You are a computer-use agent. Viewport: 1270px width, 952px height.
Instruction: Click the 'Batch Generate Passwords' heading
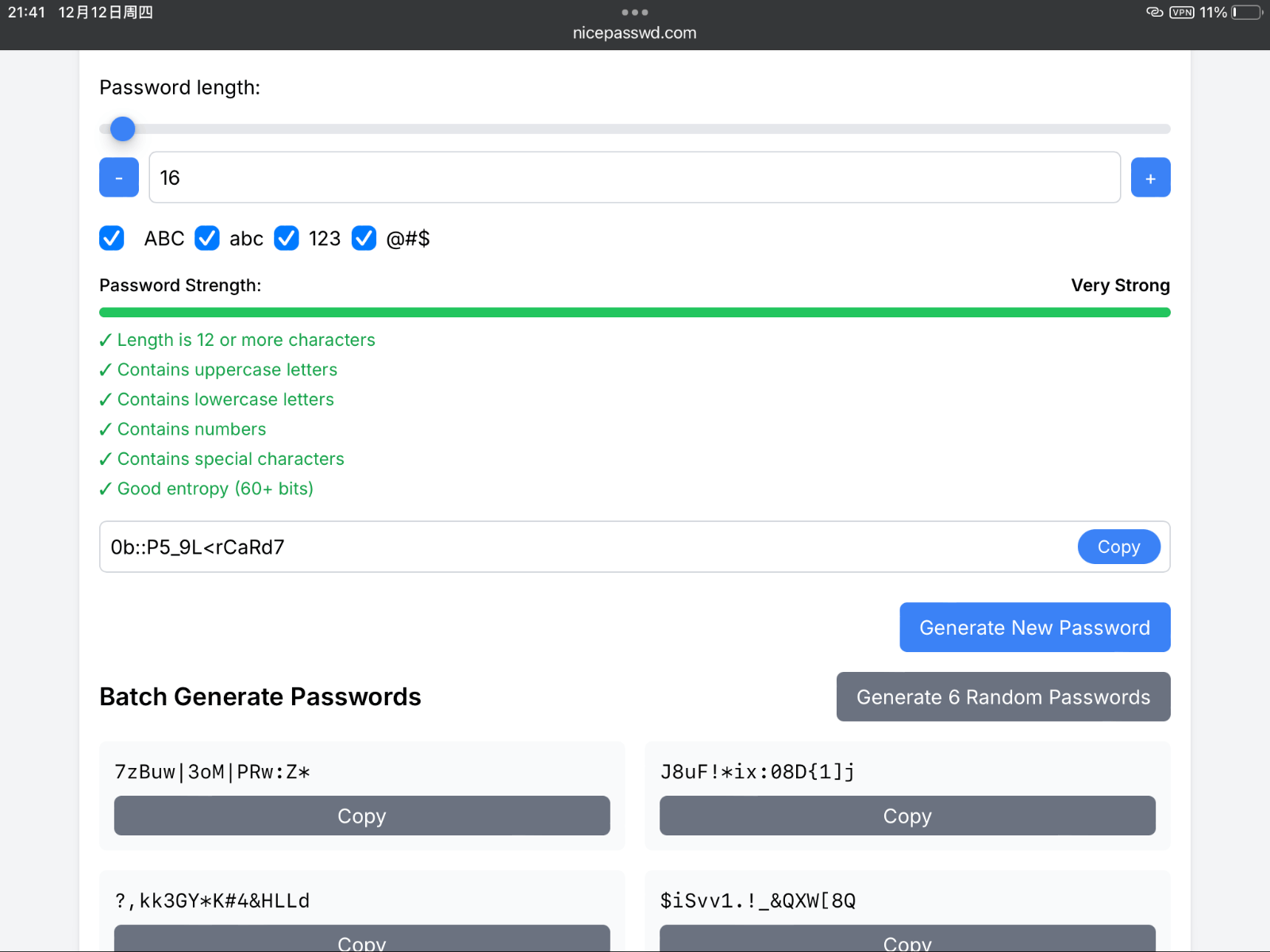(260, 697)
